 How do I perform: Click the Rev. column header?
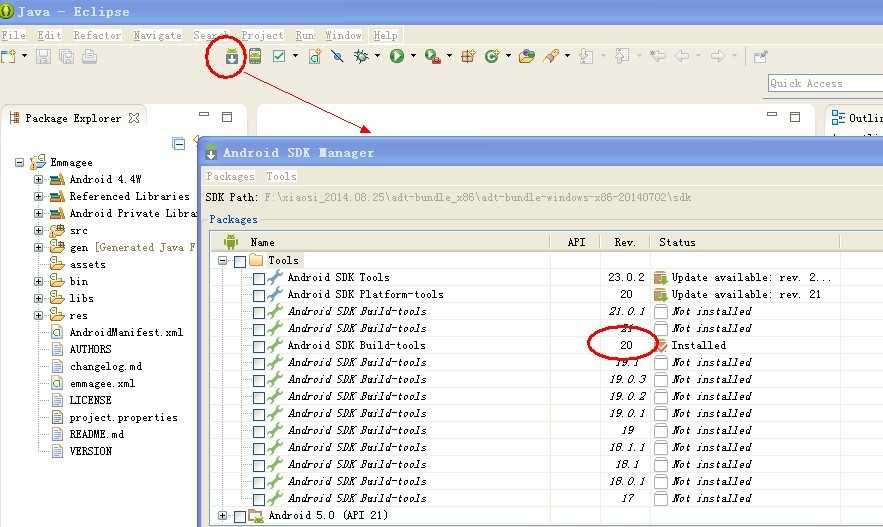(625, 243)
